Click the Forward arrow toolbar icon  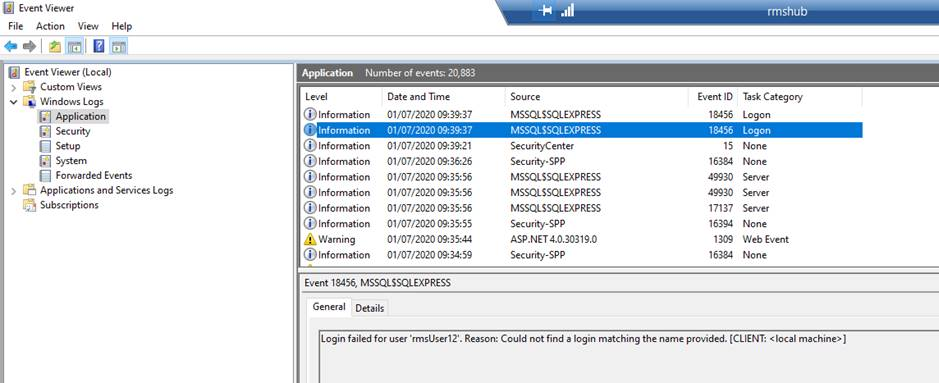pos(29,46)
